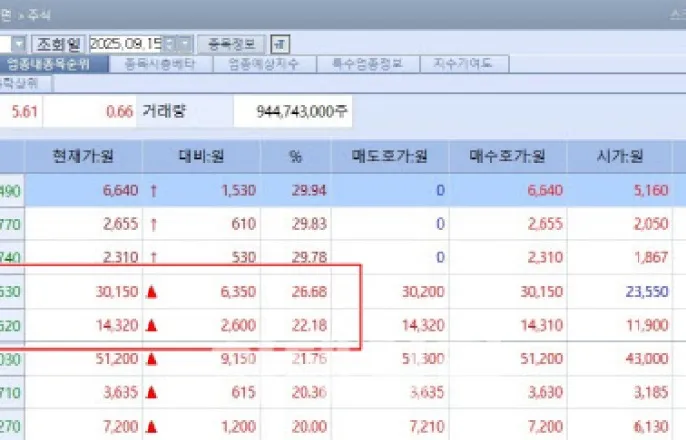Click the 대비:원 column header

tap(201, 156)
